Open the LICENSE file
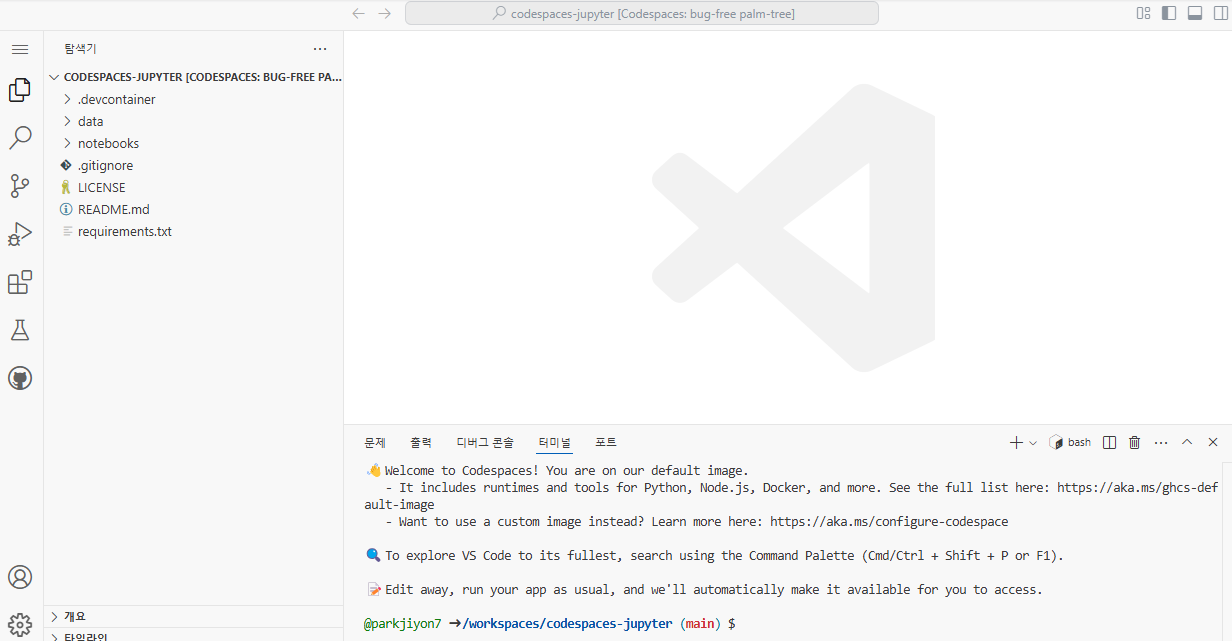Screen dimensions: 1232x641 click(x=194, y=187)
